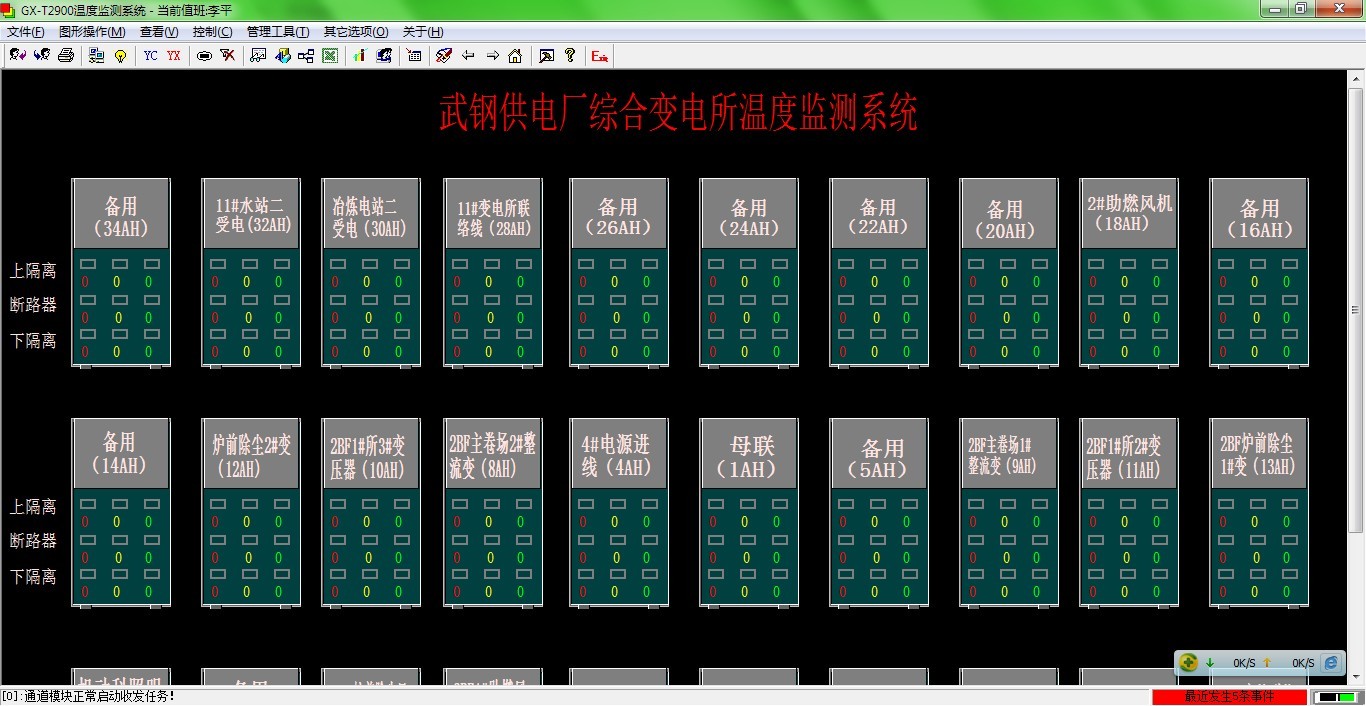Click the user logout icon beside the printer
The width and height of the screenshot is (1366, 706).
[x=41, y=55]
